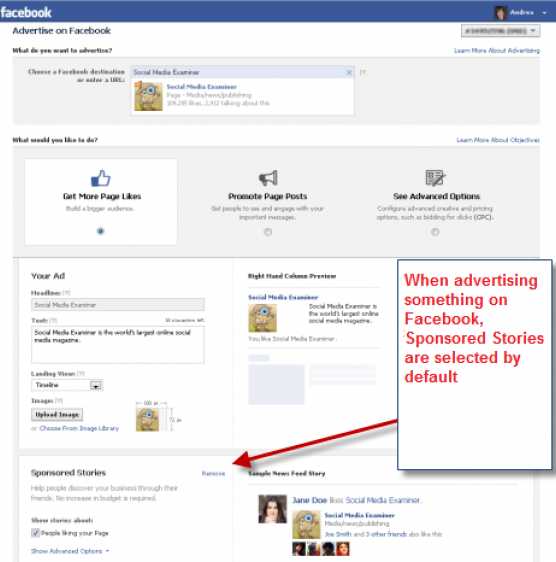Click the Facebook logo in header
Viewport: 556px width, 562px height.
[26, 13]
